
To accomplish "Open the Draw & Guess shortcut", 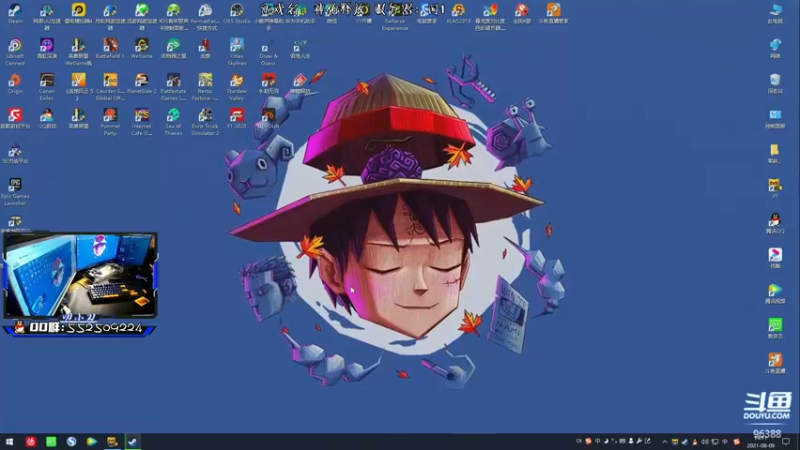I will pyautogui.click(x=268, y=52).
